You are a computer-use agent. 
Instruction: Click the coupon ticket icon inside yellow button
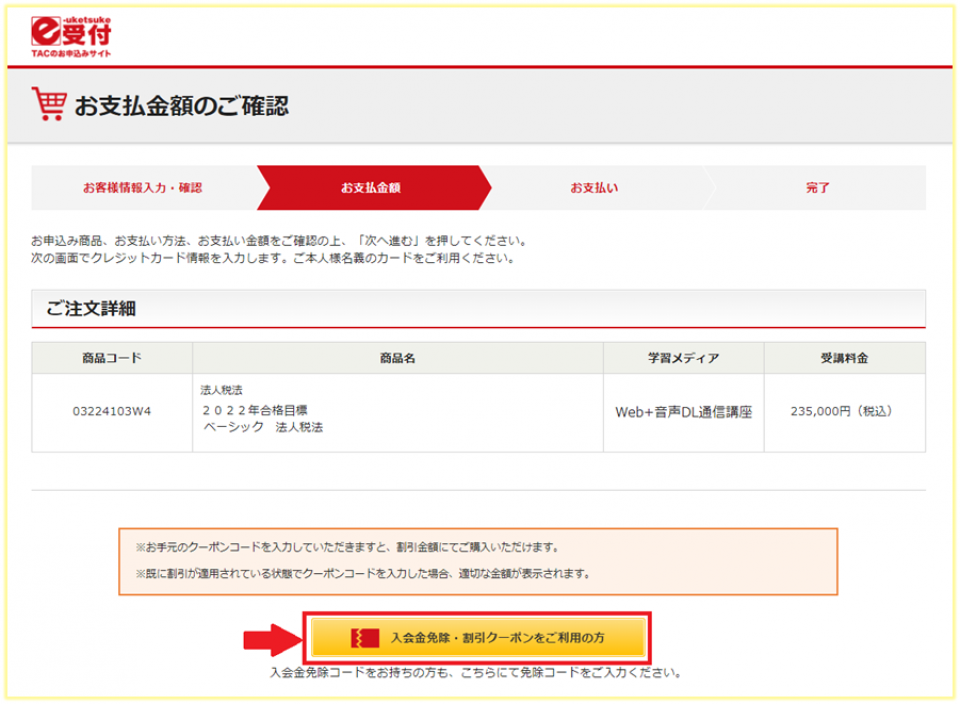click(x=363, y=636)
